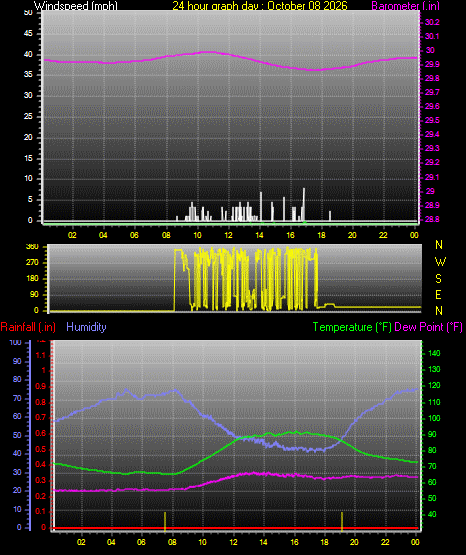Select the 'Dew Point (°F)' legend label

point(428,327)
